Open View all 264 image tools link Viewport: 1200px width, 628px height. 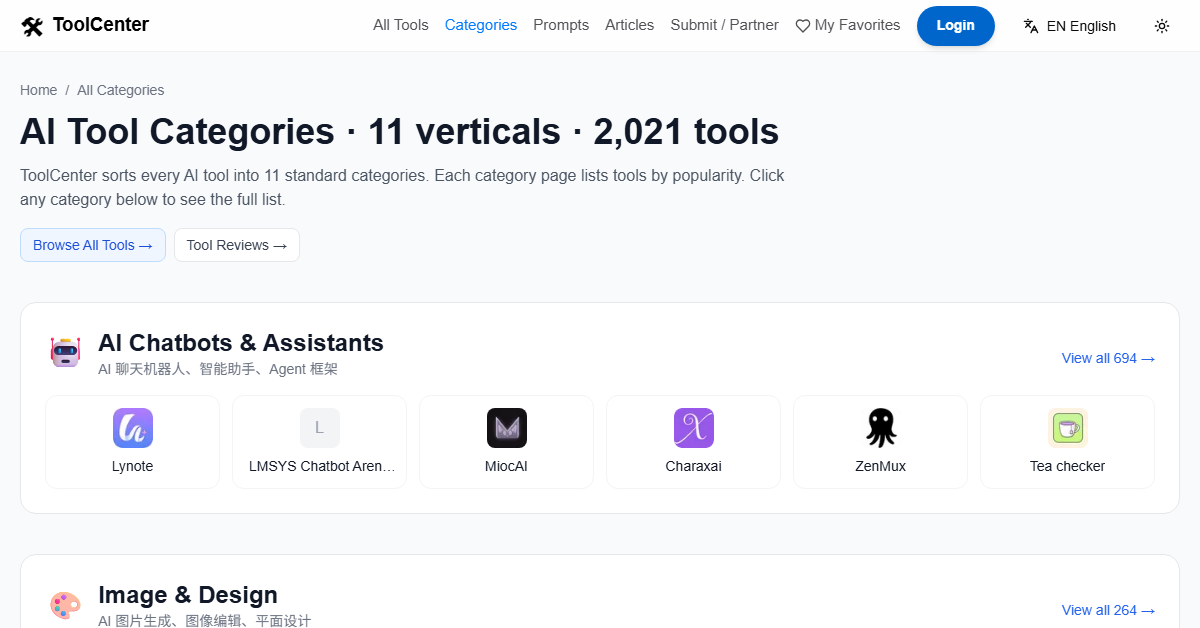pos(1108,610)
